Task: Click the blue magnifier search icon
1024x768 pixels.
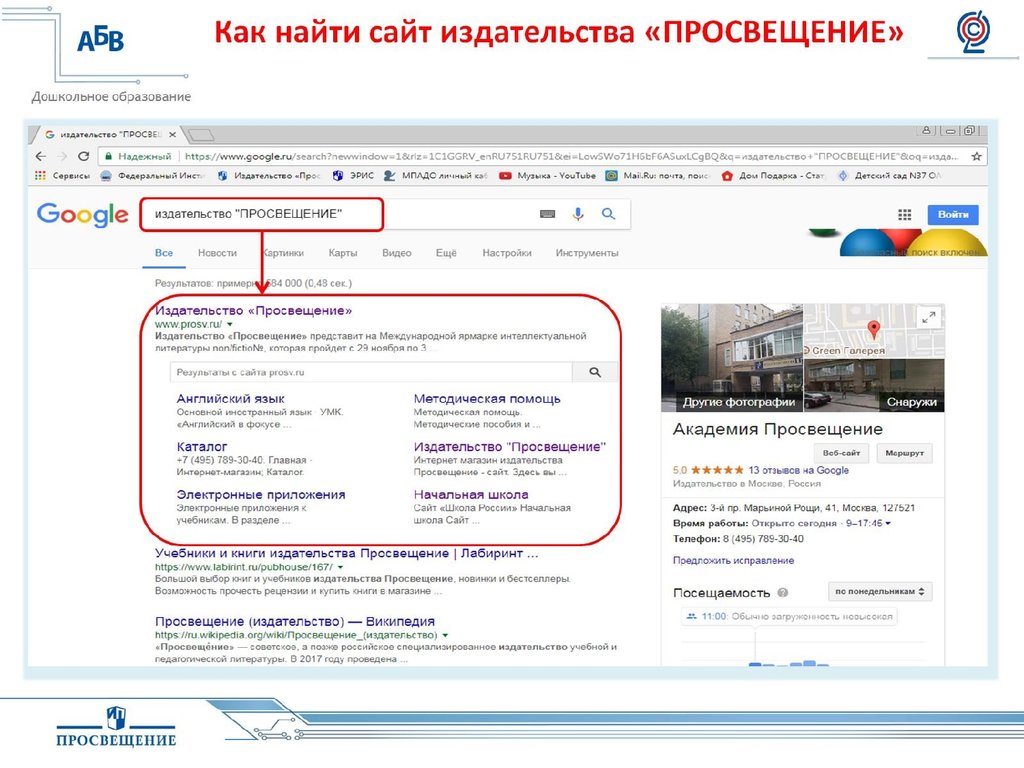Action: pos(608,214)
